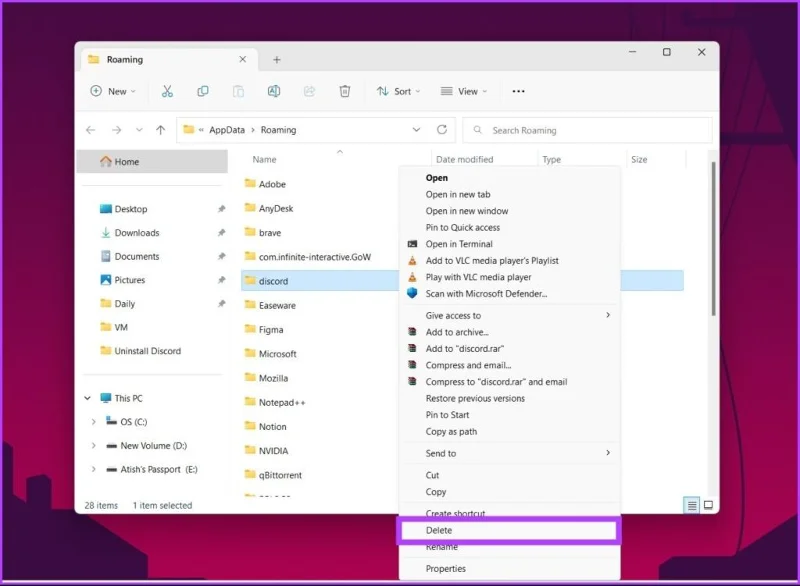Click the Rename toolbar icon
Viewport: 800px width, 586px height.
[274, 91]
